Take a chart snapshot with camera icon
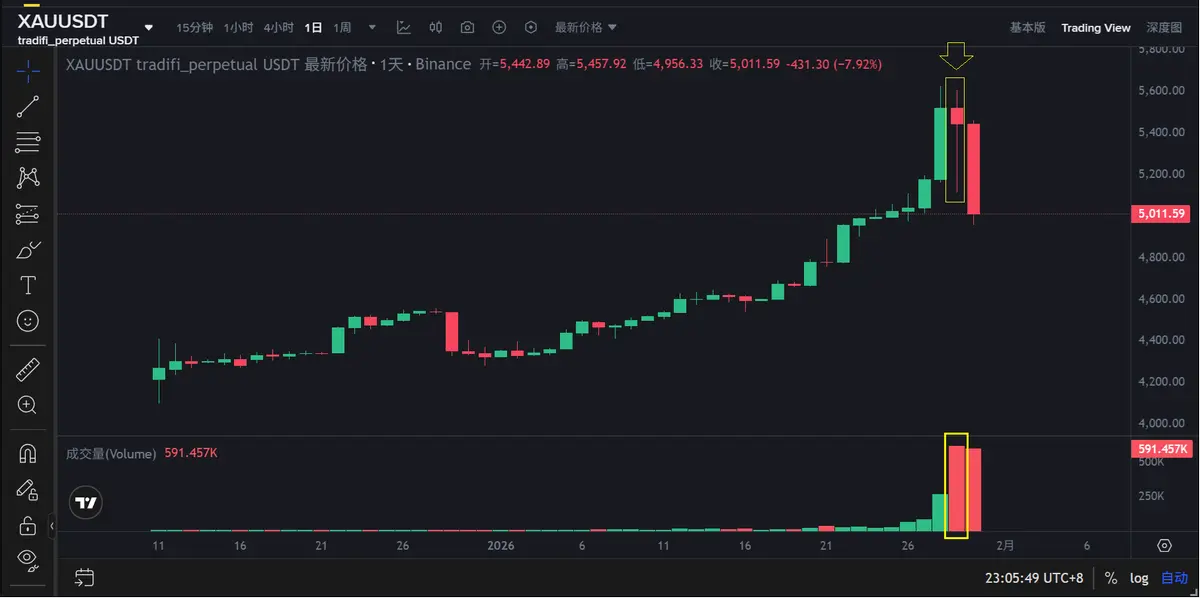Viewport: 1200px width, 598px height. click(467, 28)
